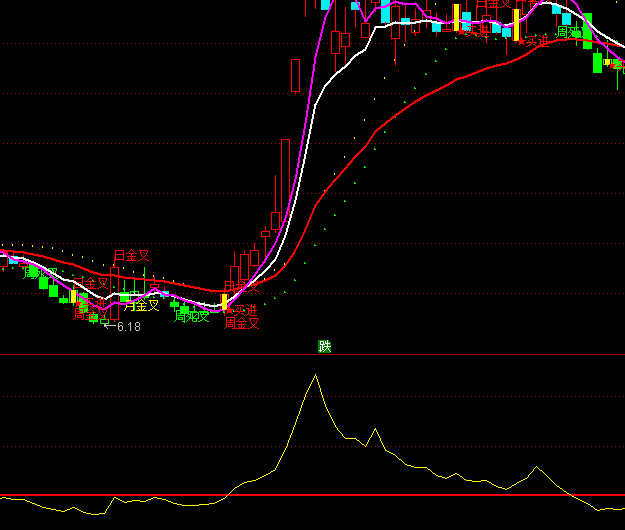The image size is (625, 530).
Task: Click the highest peak of yellow indicator line
Action: click(316, 375)
